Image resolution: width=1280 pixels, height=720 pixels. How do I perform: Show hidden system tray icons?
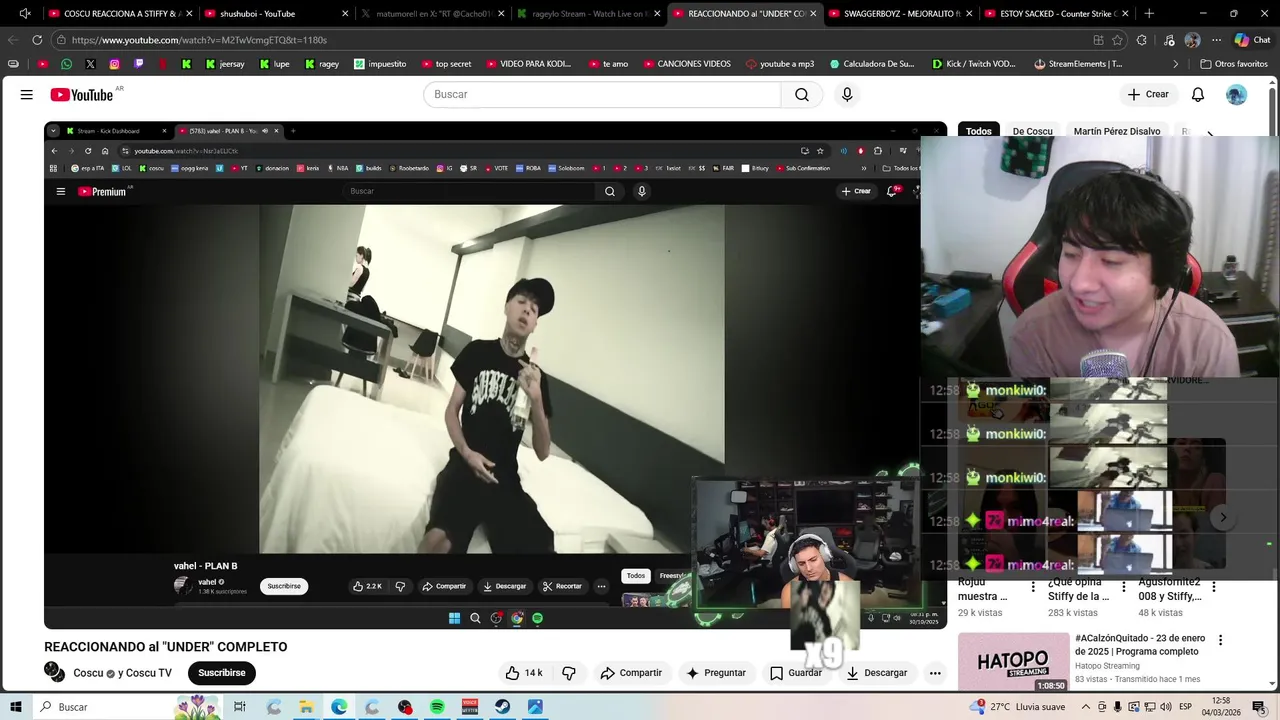pyautogui.click(x=1087, y=707)
